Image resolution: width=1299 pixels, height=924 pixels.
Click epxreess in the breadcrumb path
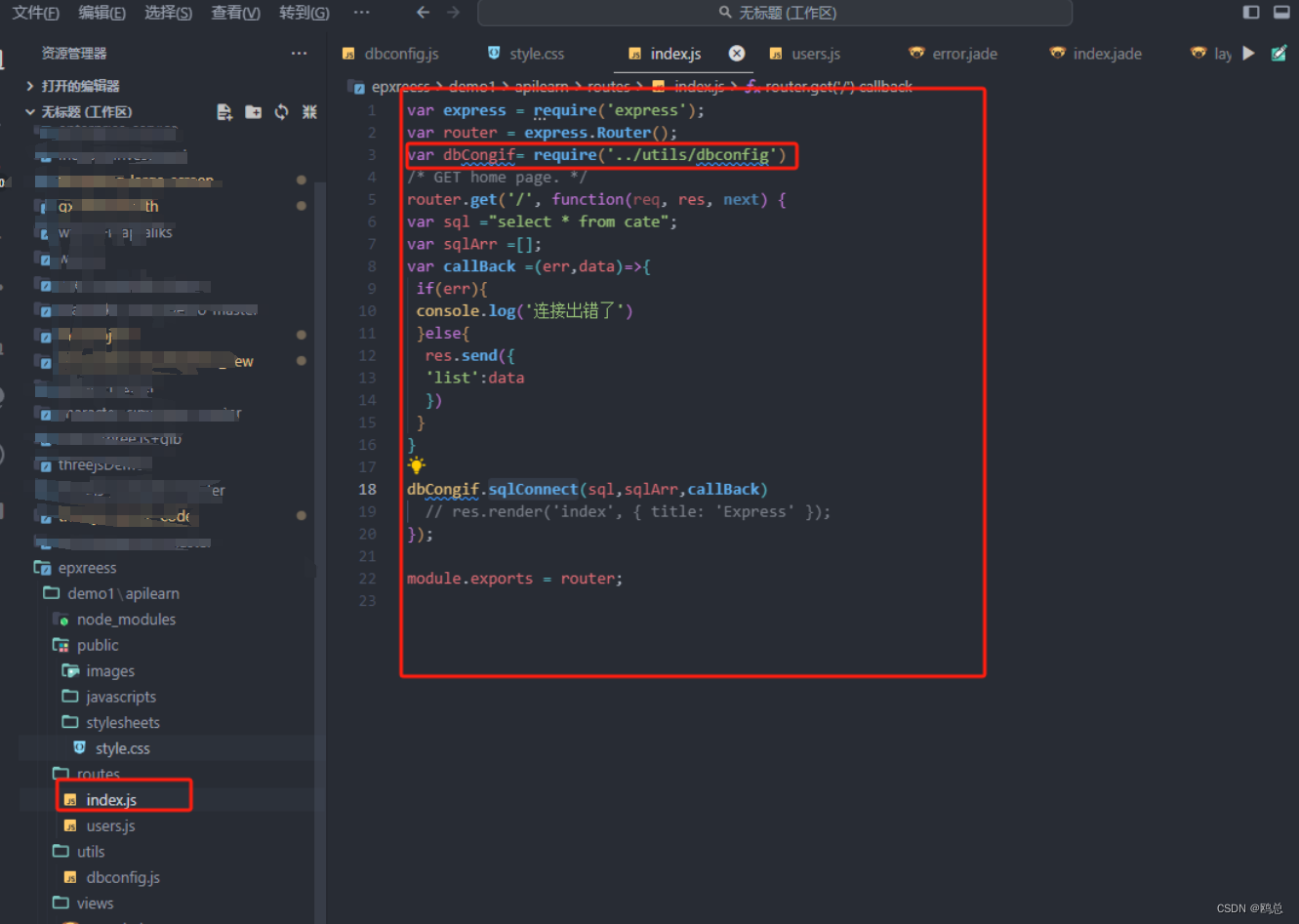(x=400, y=87)
